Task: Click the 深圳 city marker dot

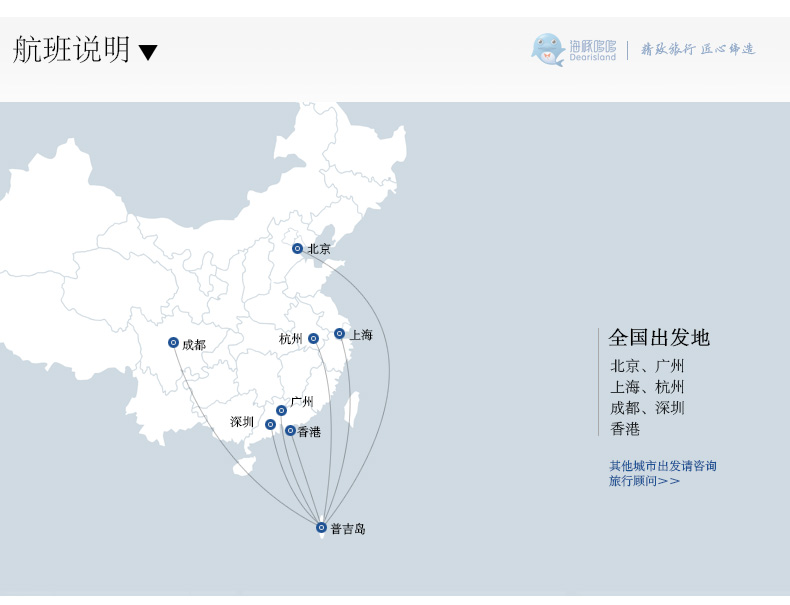Action: (x=271, y=425)
